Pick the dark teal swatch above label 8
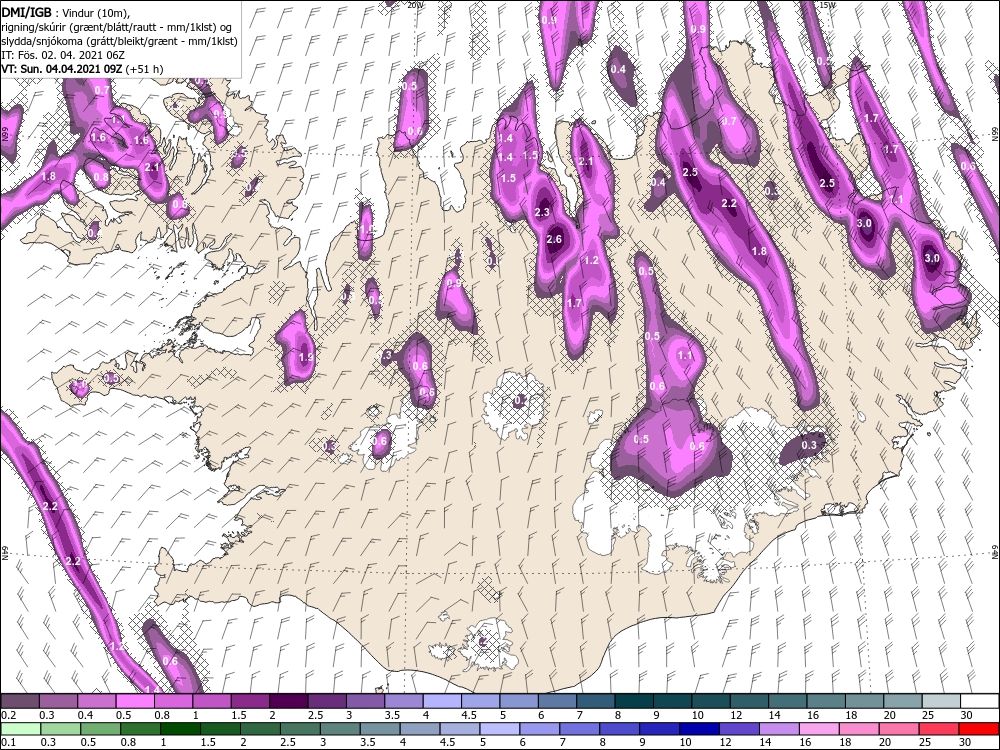The image size is (1000, 750). (x=634, y=702)
